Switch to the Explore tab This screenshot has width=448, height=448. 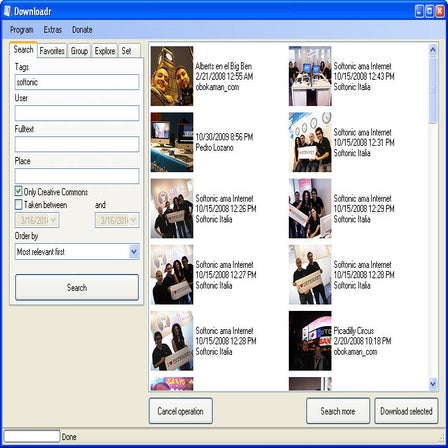[x=105, y=51]
